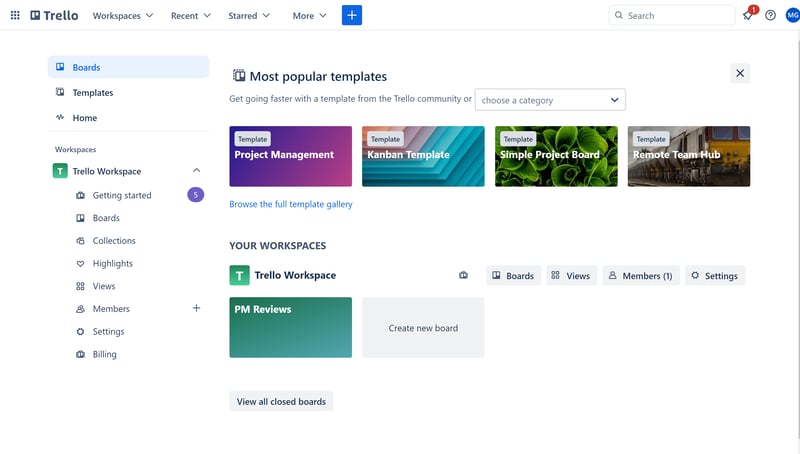Open the MG account avatar
The width and height of the screenshot is (800, 454).
point(792,15)
